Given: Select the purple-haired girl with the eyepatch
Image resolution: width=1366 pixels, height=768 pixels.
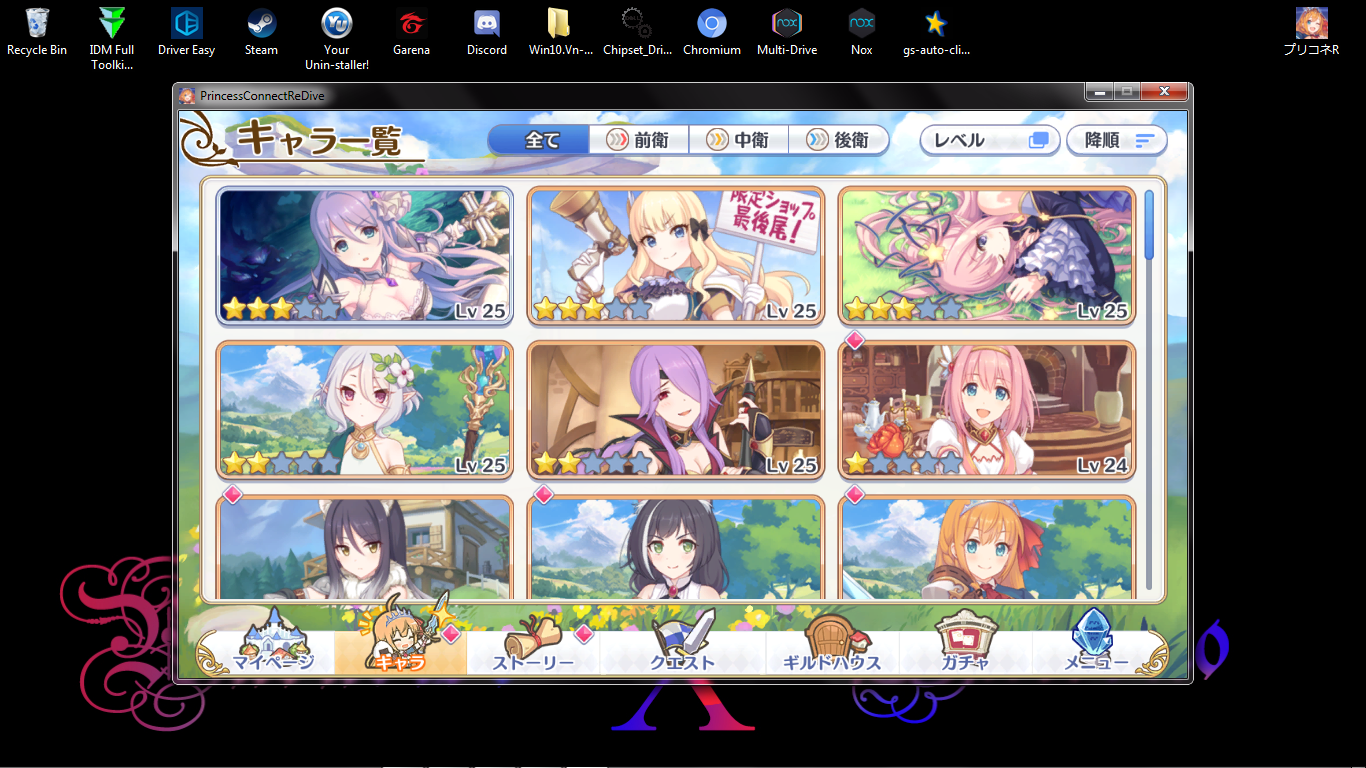Looking at the screenshot, I should [676, 410].
